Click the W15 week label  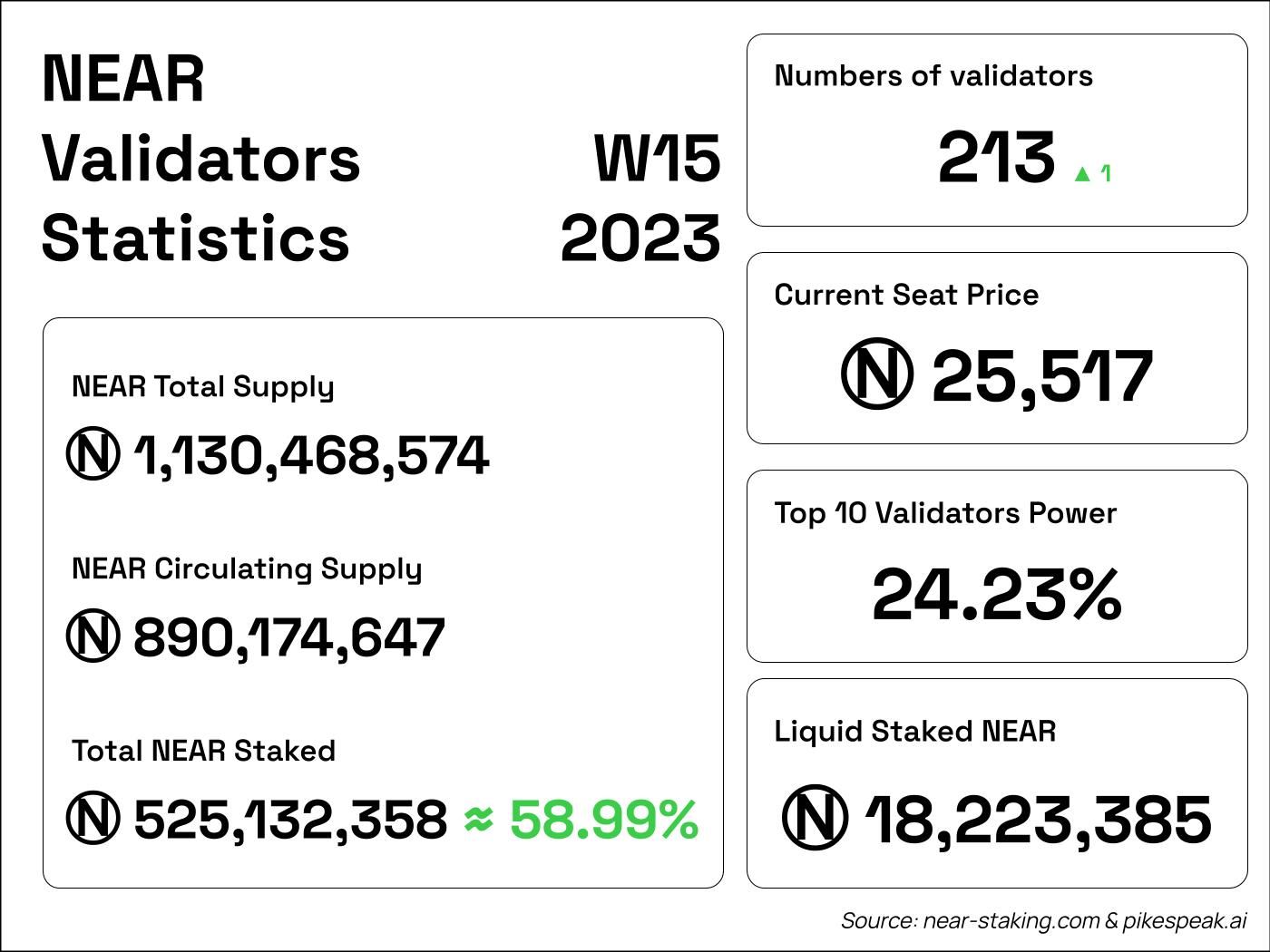pos(658,159)
